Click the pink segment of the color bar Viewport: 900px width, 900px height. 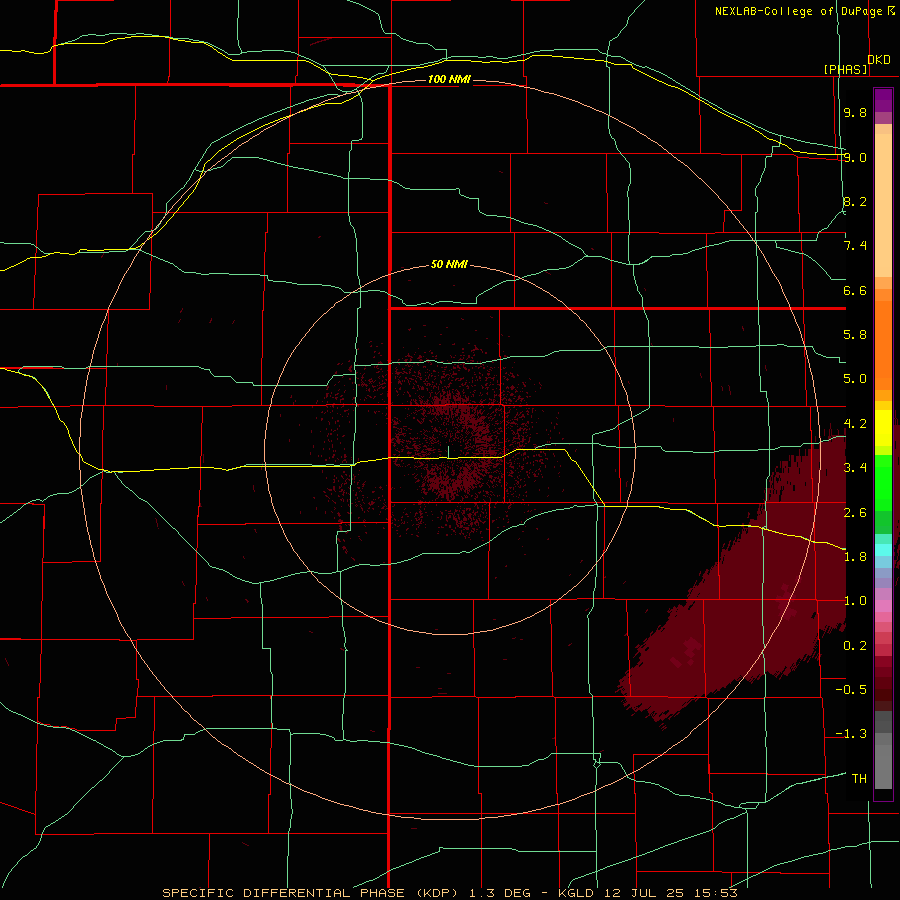[883, 606]
